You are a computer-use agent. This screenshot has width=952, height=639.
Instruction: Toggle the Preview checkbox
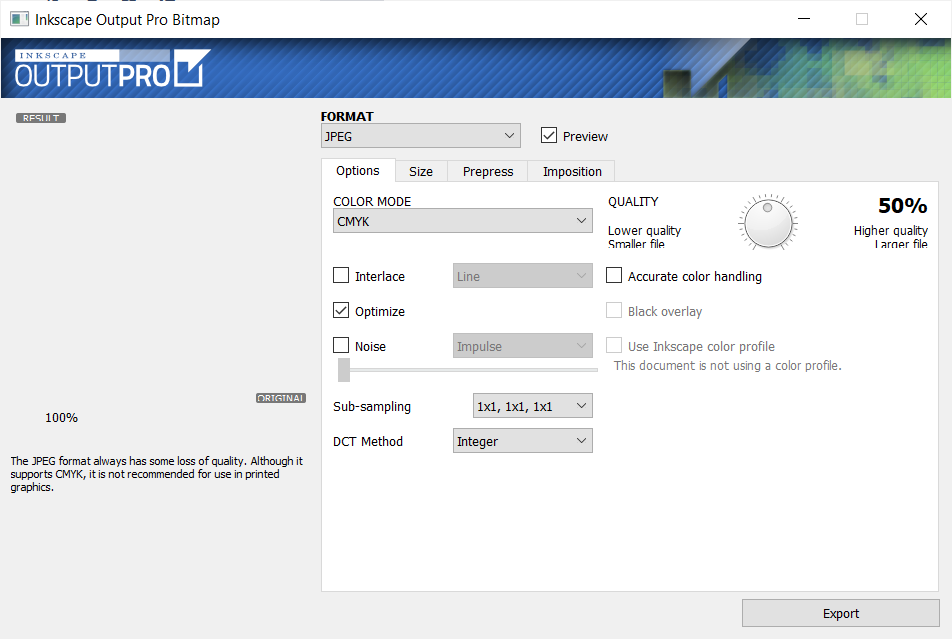549,135
